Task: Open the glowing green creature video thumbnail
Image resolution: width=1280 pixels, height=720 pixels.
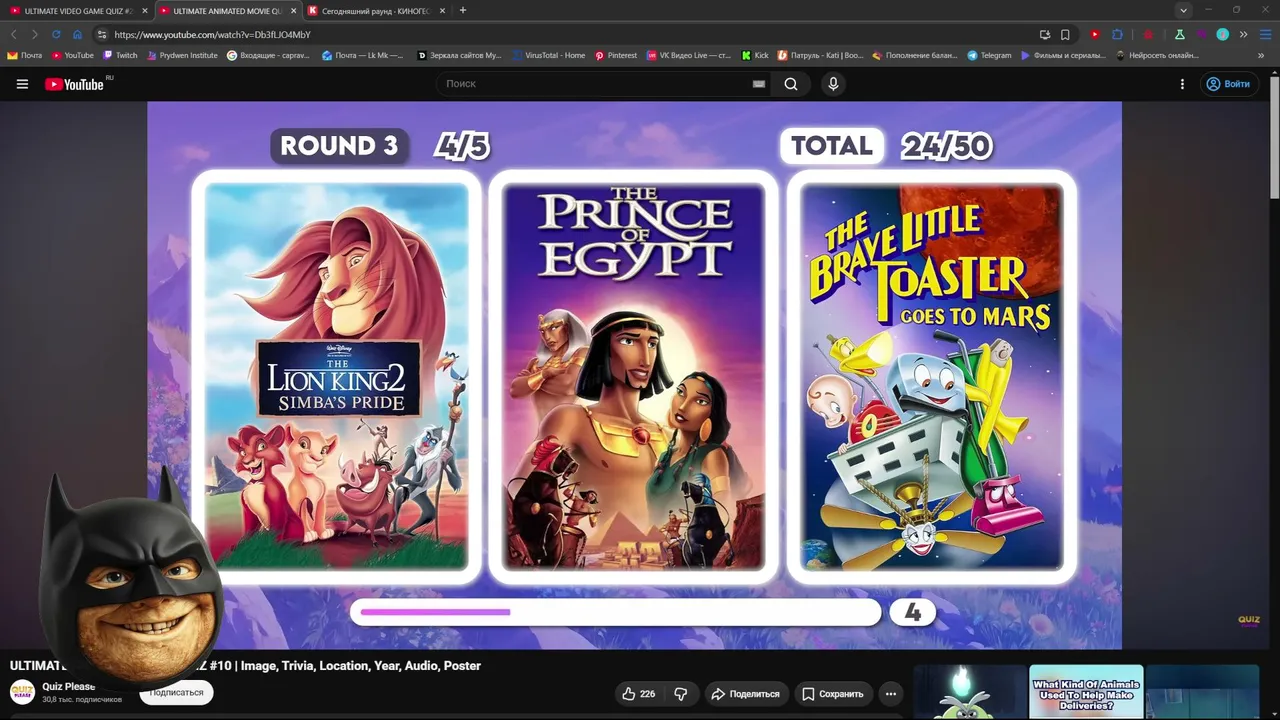Action: [x=969, y=692]
